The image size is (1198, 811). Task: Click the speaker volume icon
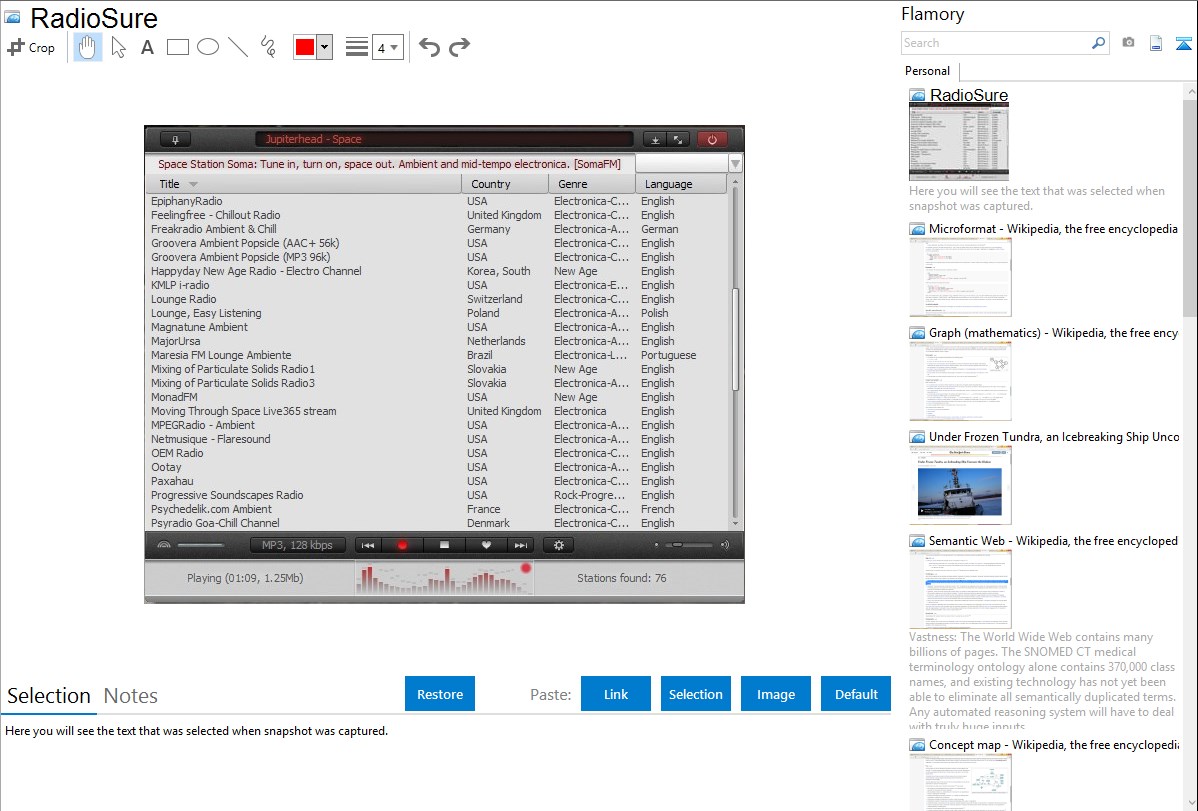point(724,545)
